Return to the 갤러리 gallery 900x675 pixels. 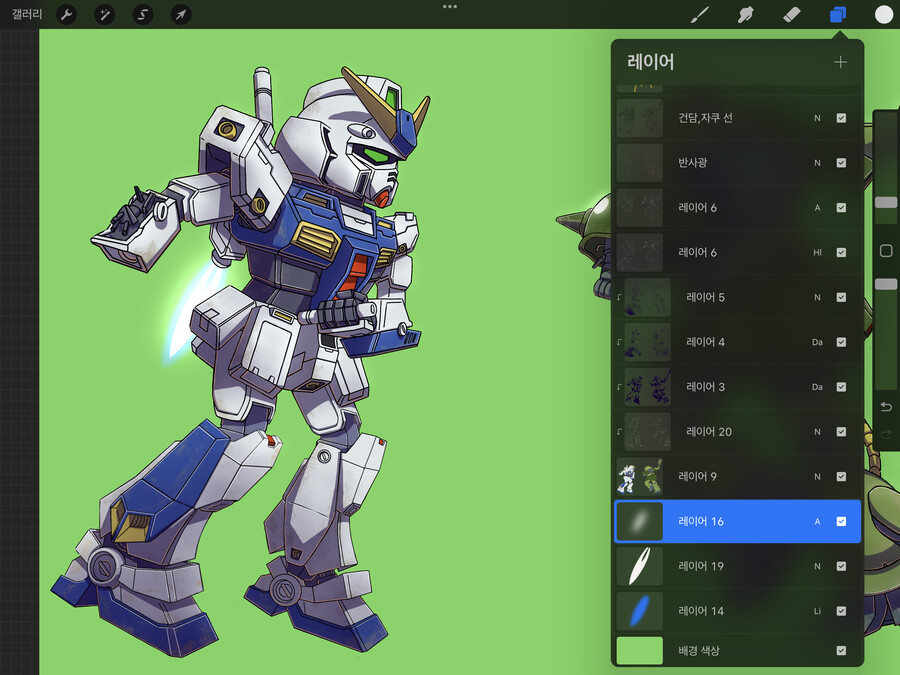tap(27, 14)
